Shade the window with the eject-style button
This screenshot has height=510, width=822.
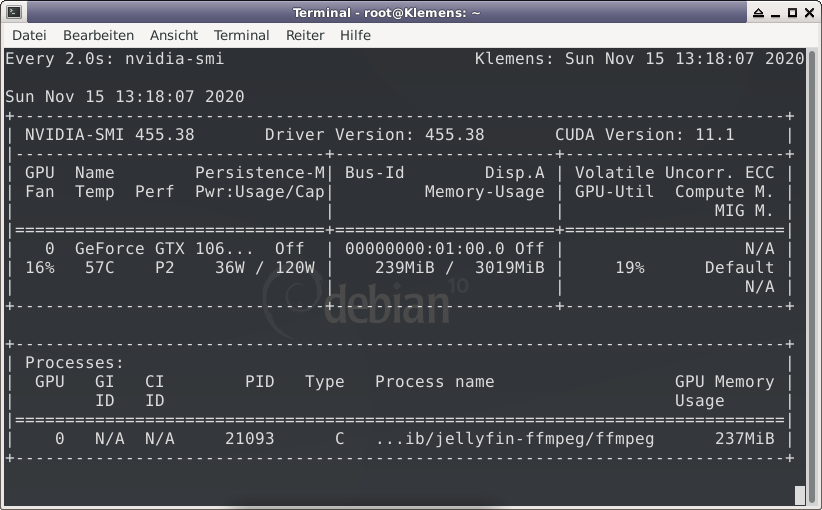coord(758,13)
